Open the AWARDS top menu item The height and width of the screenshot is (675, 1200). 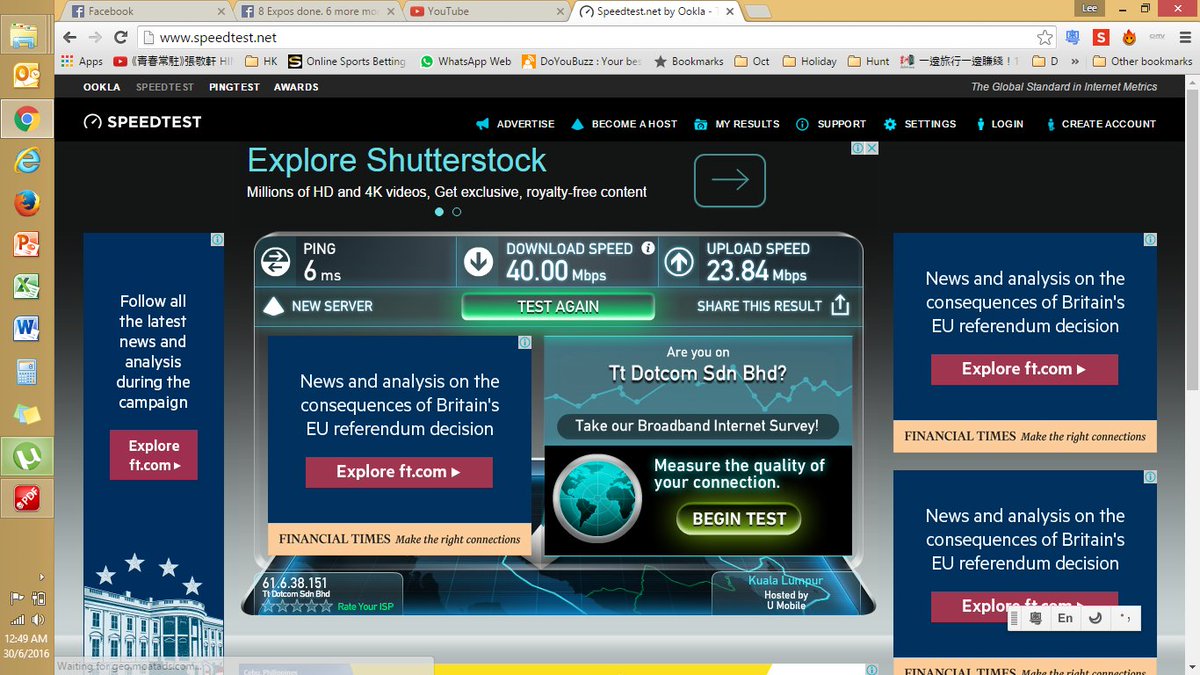click(296, 87)
